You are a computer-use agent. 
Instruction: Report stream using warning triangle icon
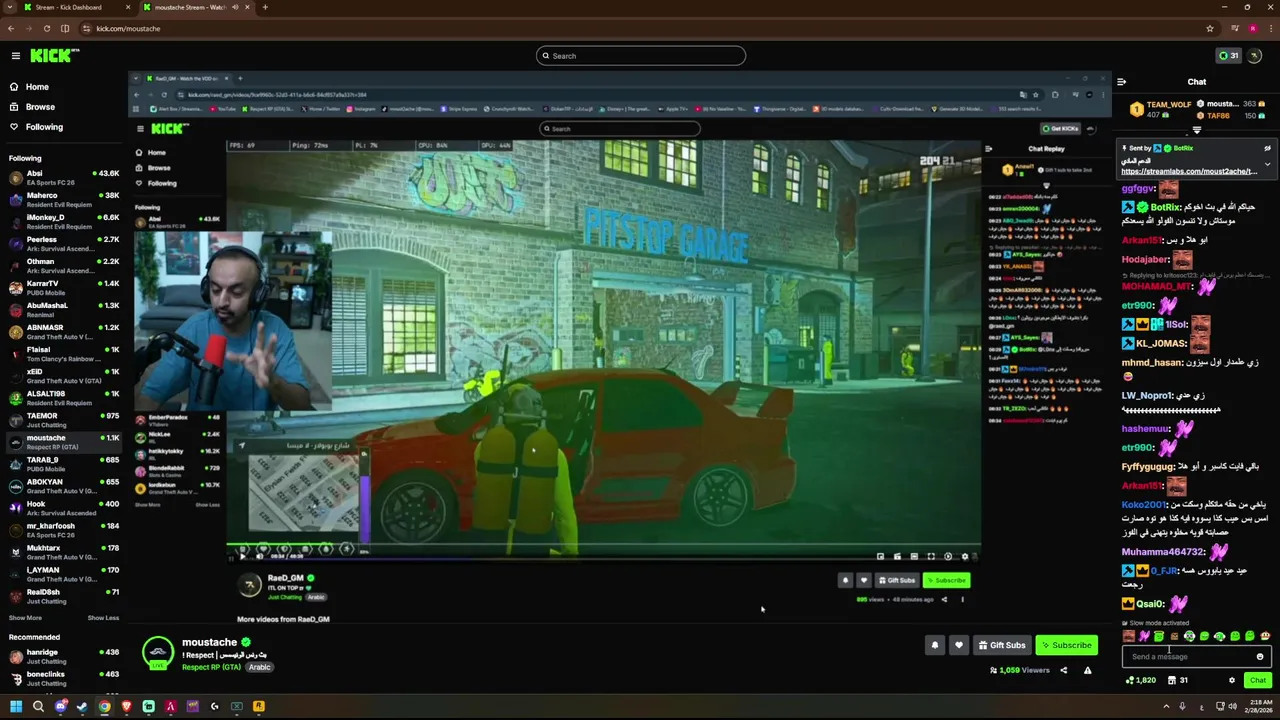[x=1087, y=670]
